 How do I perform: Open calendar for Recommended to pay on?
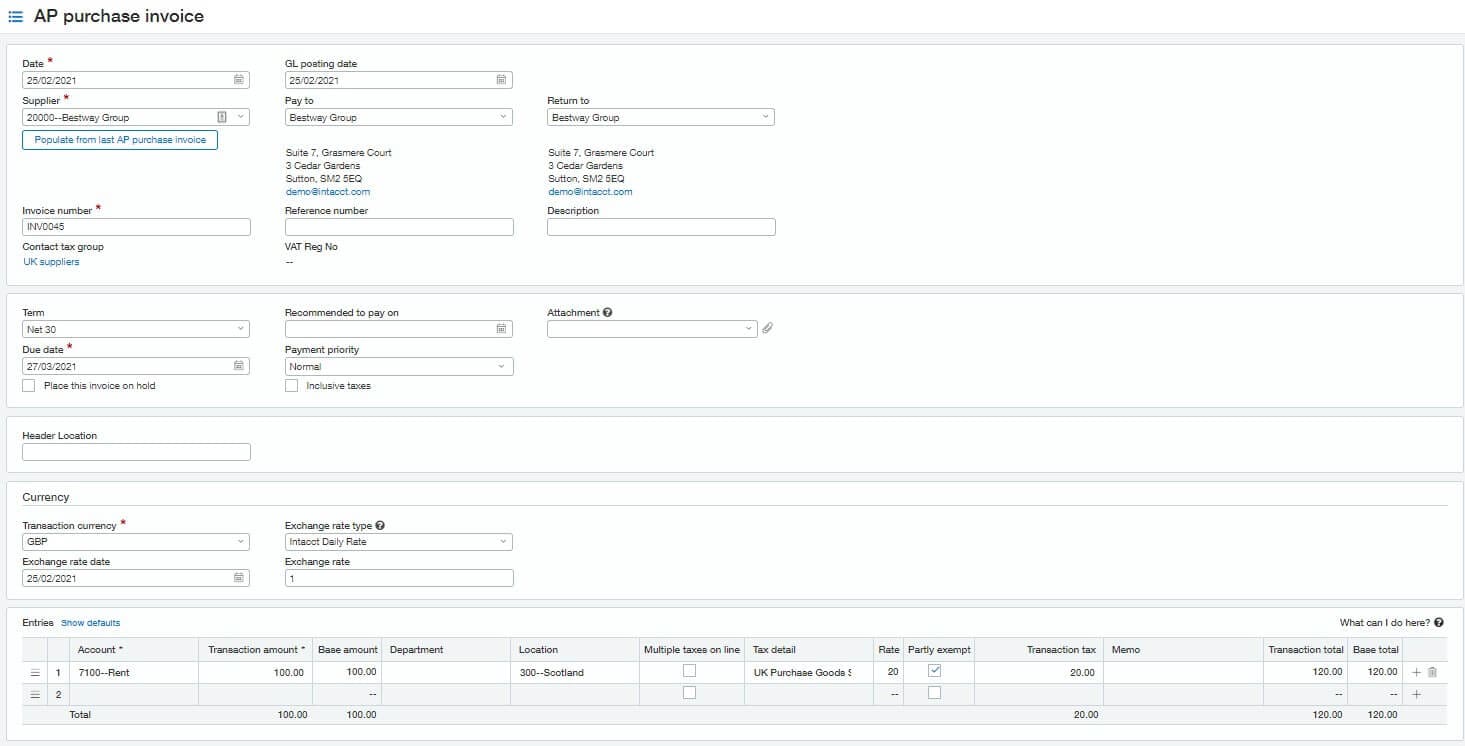pos(502,329)
